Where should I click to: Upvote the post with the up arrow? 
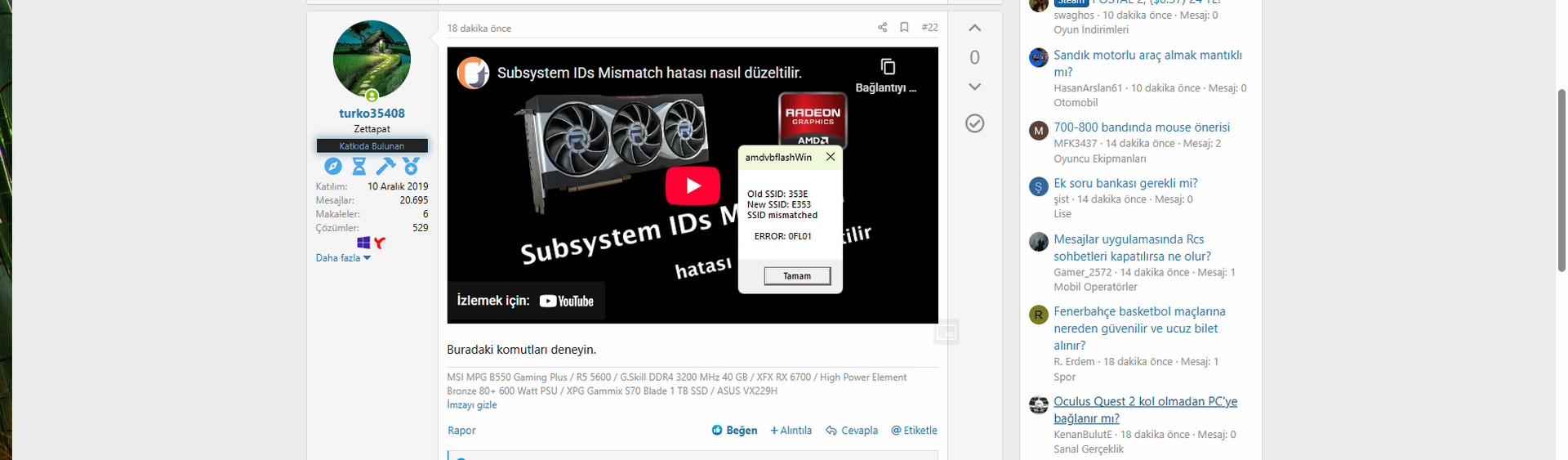974,28
